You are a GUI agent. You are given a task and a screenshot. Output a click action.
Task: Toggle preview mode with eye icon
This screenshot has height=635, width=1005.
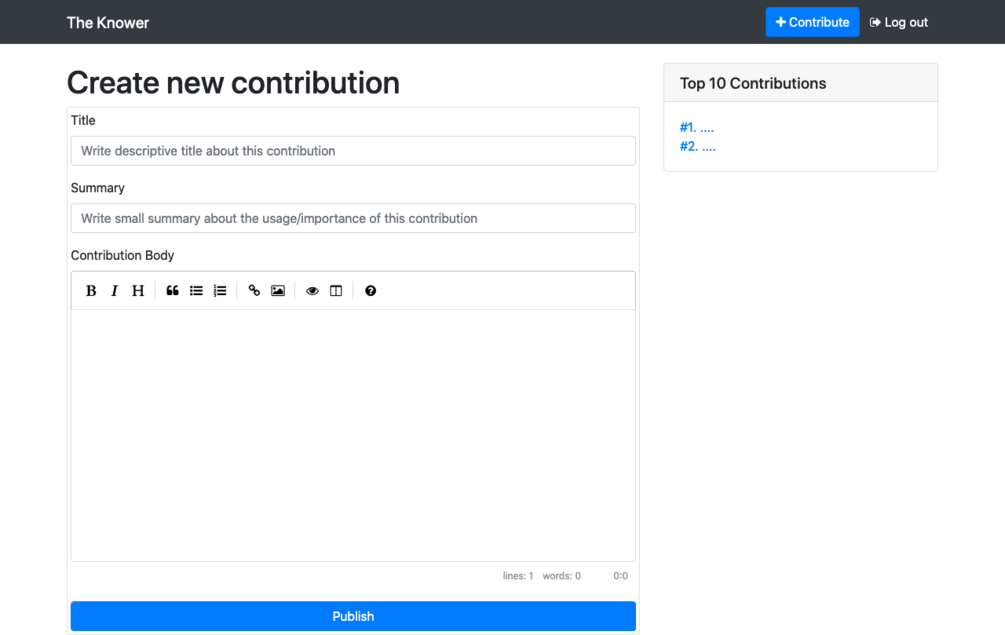click(312, 291)
